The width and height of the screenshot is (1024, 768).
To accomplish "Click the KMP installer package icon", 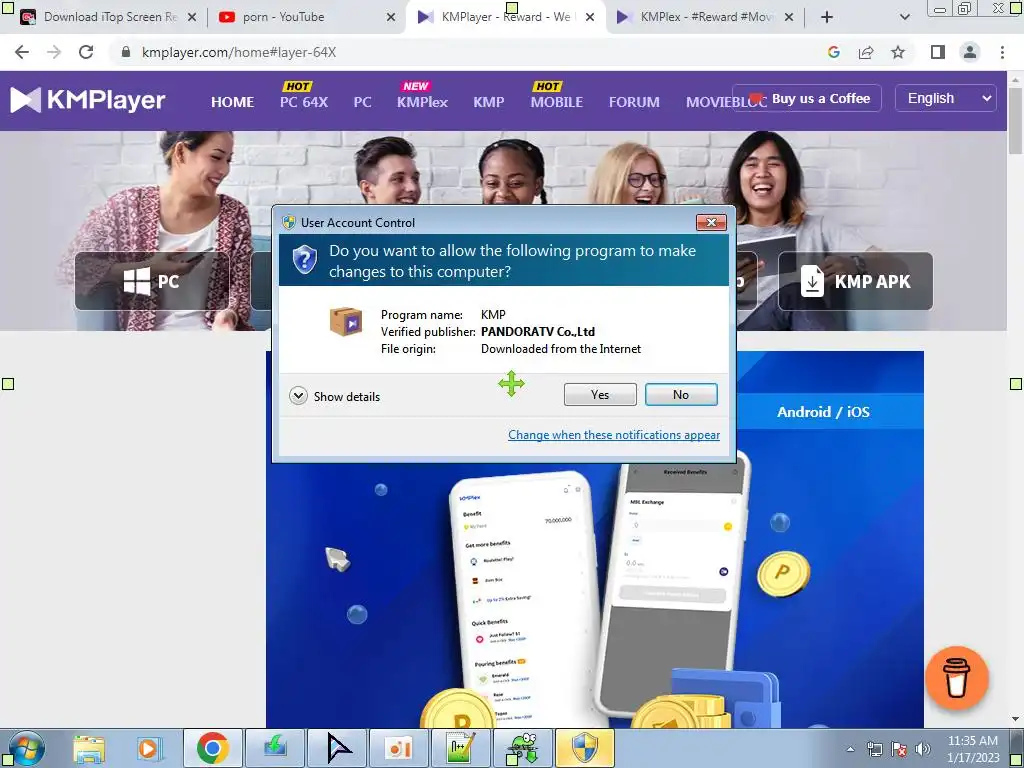I will (x=346, y=321).
